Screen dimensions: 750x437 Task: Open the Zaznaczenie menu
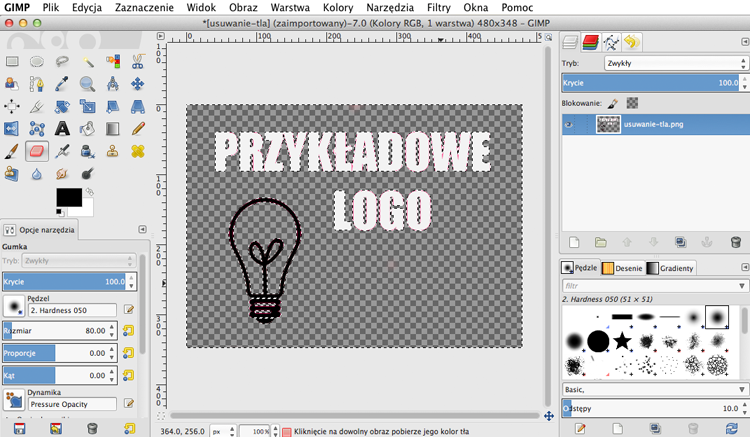[x=144, y=8]
